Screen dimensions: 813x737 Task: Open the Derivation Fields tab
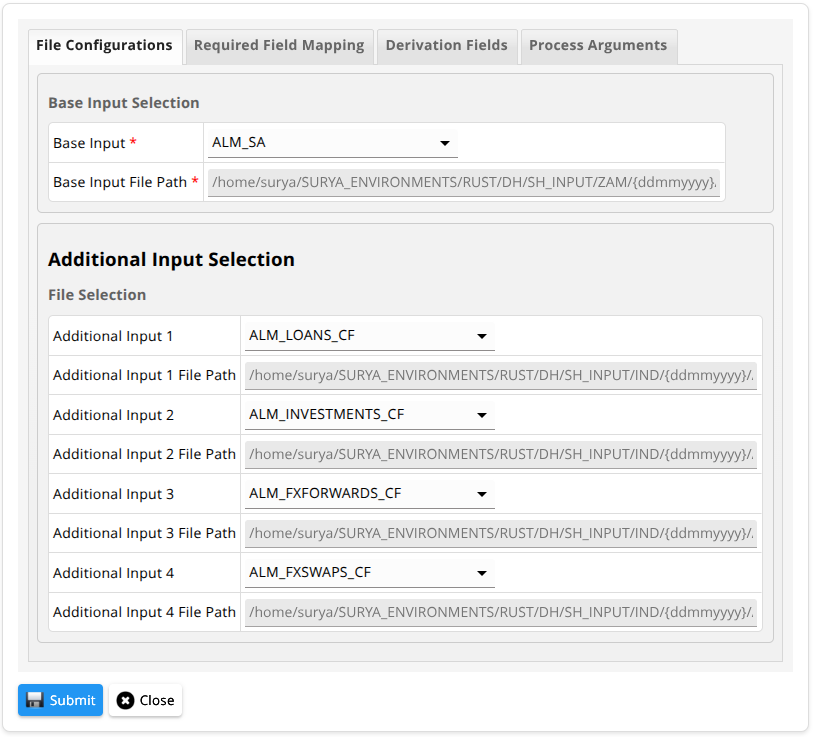coord(447,46)
